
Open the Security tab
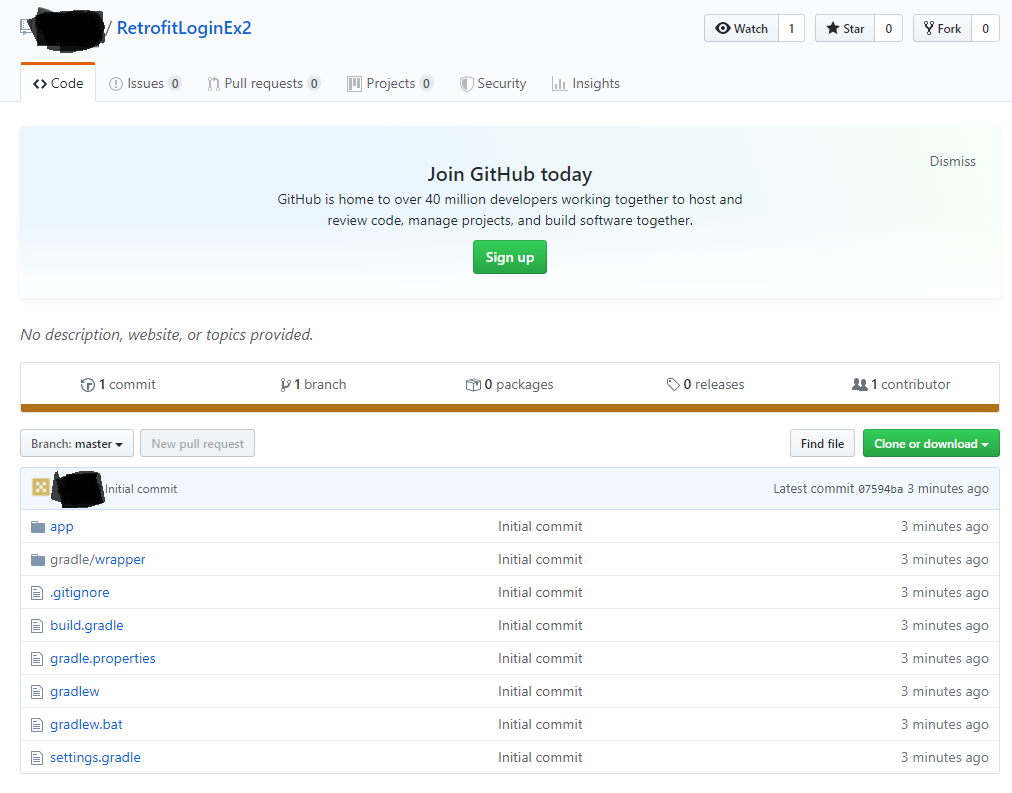tap(493, 83)
